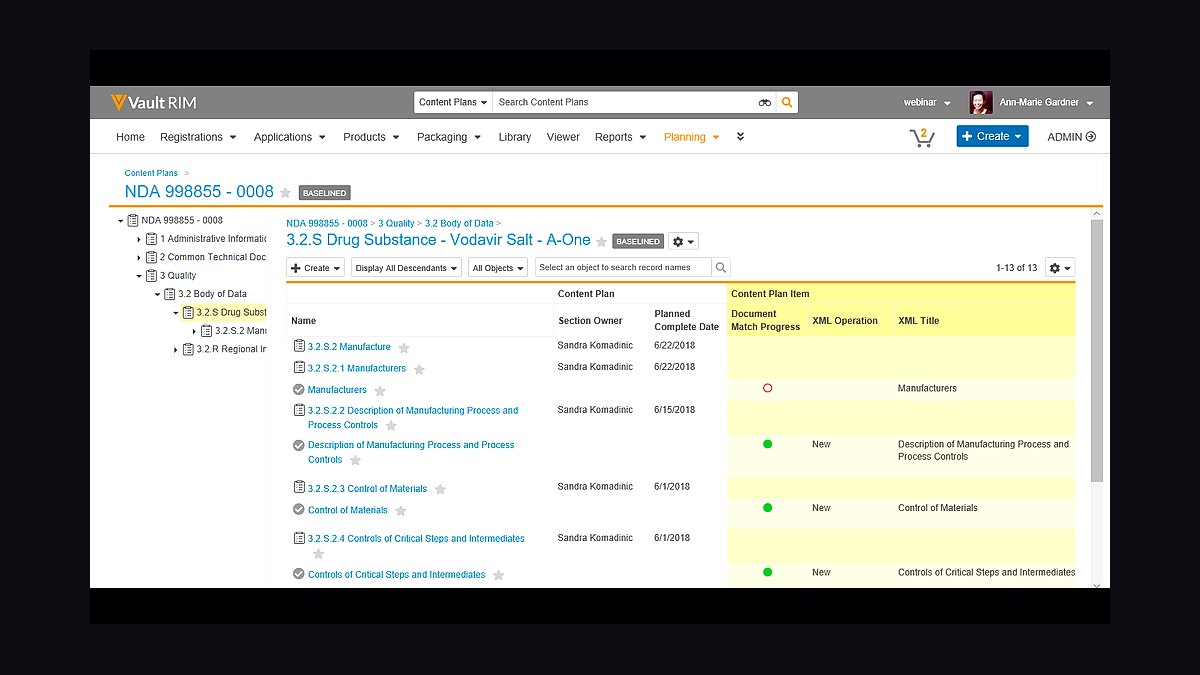This screenshot has width=1200, height=675.
Task: Click the red empty circle match indicator
Action: click(x=768, y=388)
